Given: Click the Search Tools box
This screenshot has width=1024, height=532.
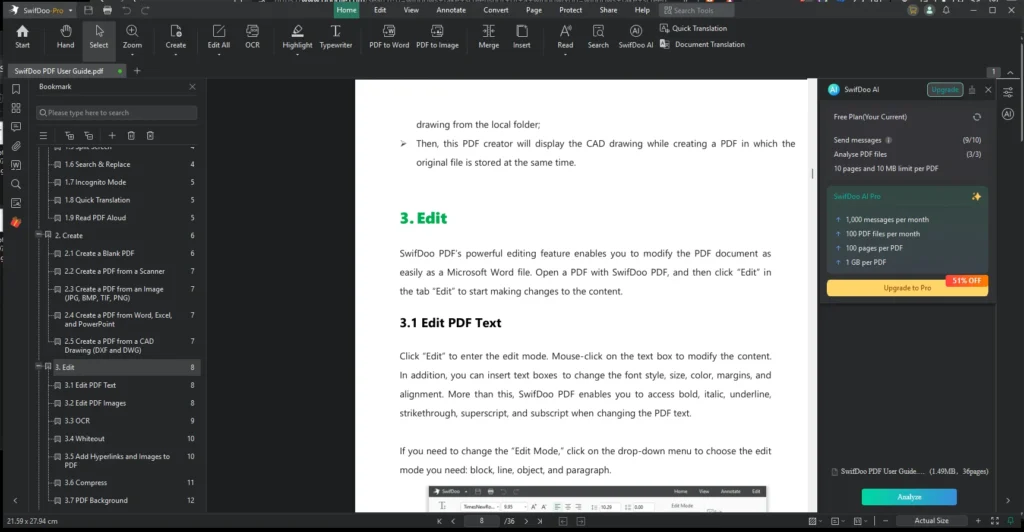Looking at the screenshot, I should pyautogui.click(x=696, y=10).
